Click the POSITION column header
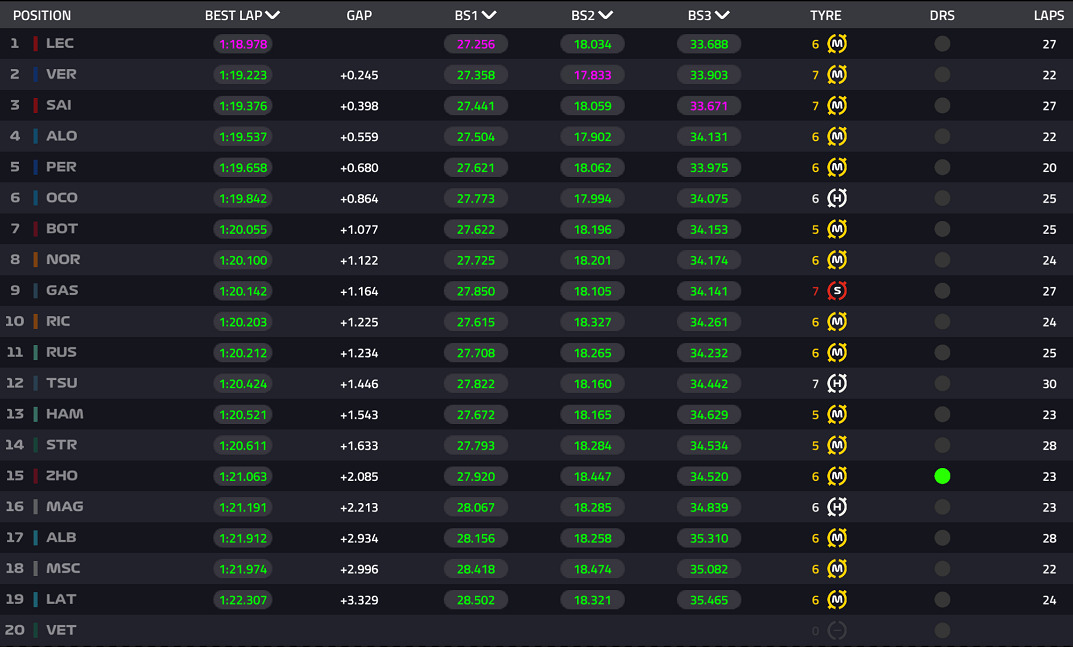Screen dimensions: 1073x647 (x=42, y=15)
